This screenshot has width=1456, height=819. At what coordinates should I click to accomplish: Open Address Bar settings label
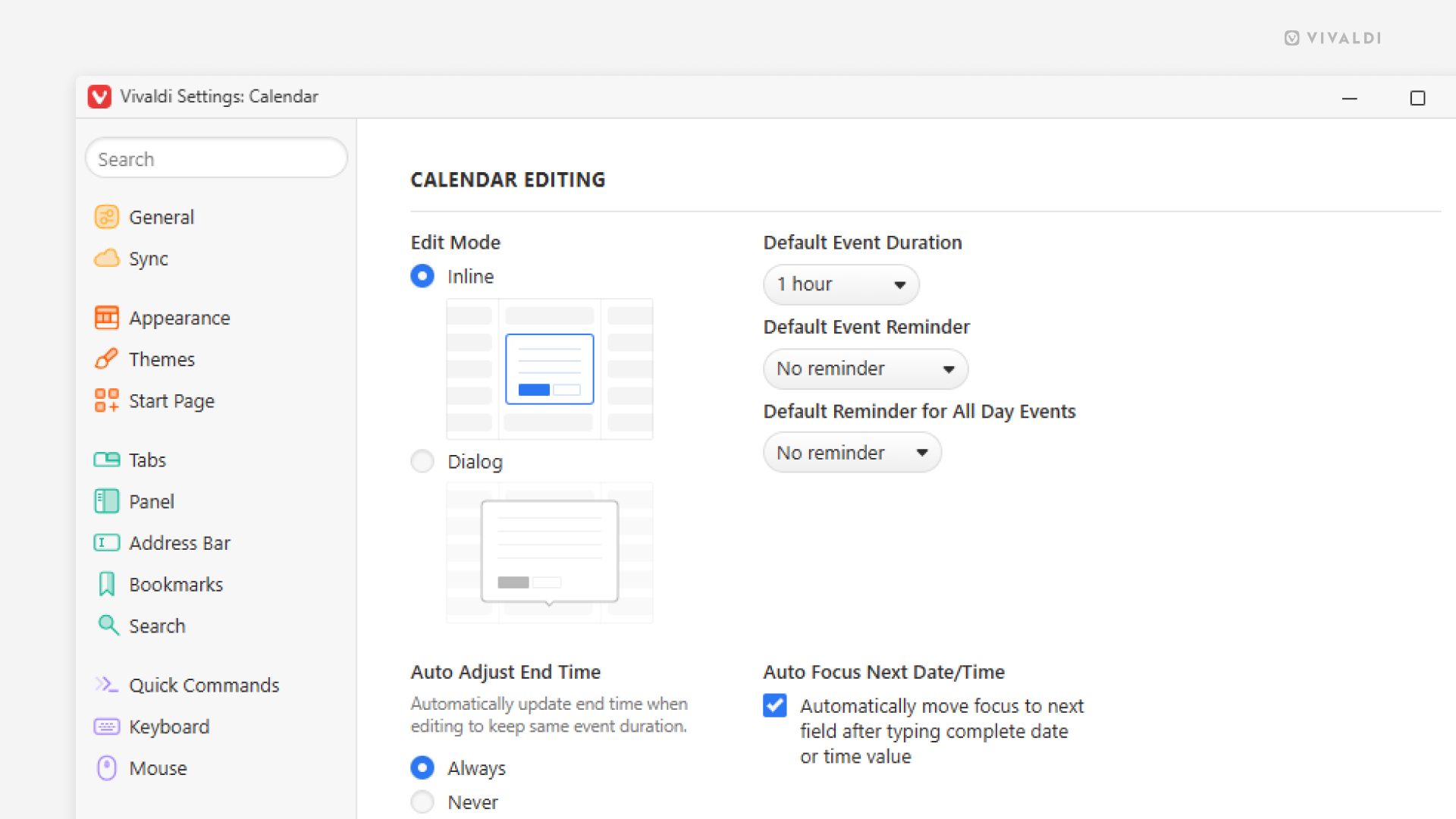coord(180,544)
